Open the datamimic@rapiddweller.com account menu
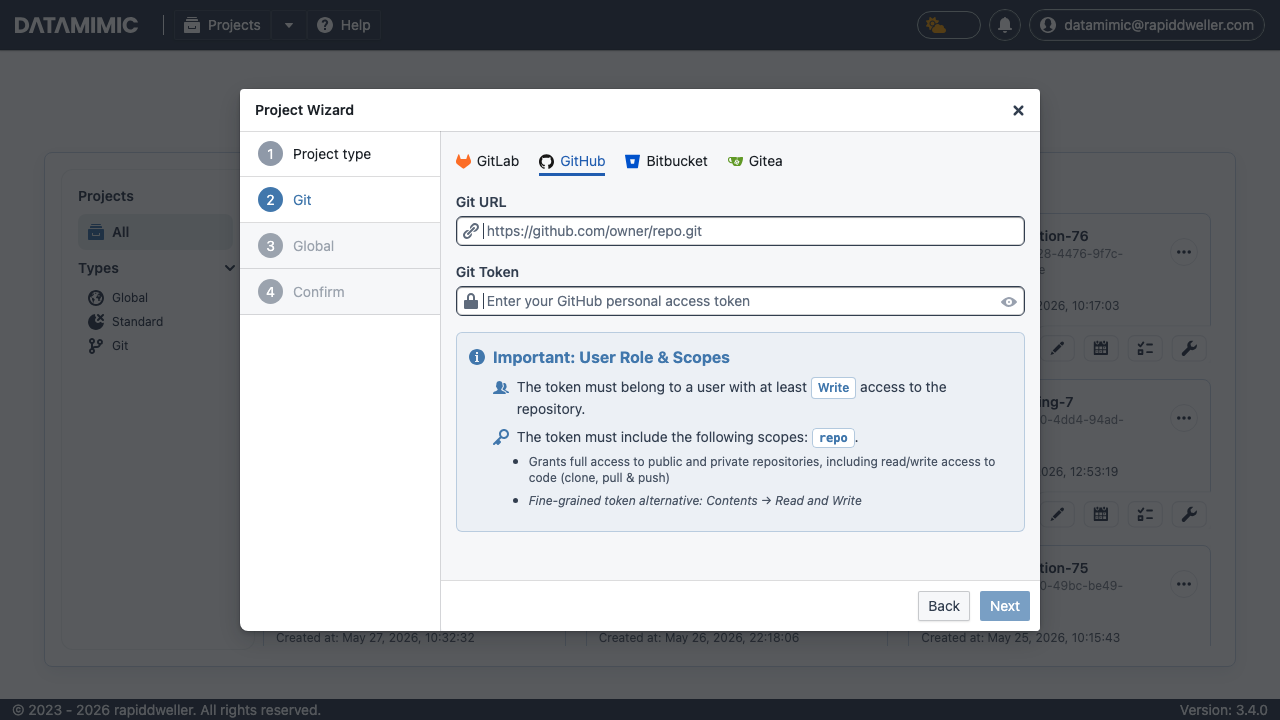The image size is (1280, 720). click(x=1146, y=25)
